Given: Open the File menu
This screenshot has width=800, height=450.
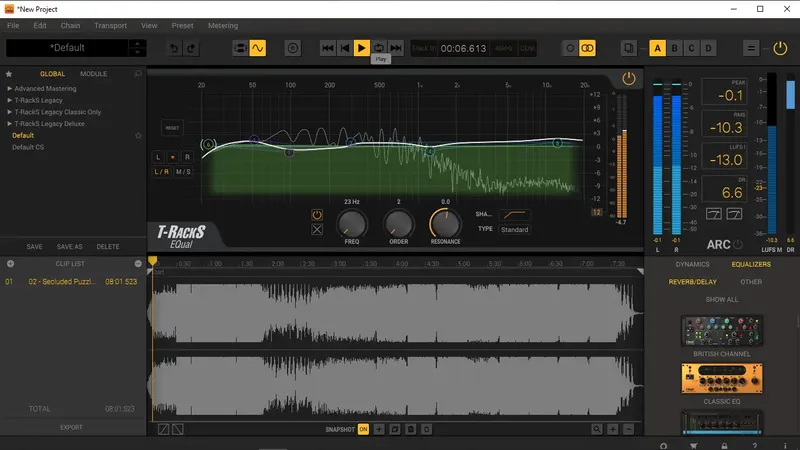Looking at the screenshot, I should (13, 26).
